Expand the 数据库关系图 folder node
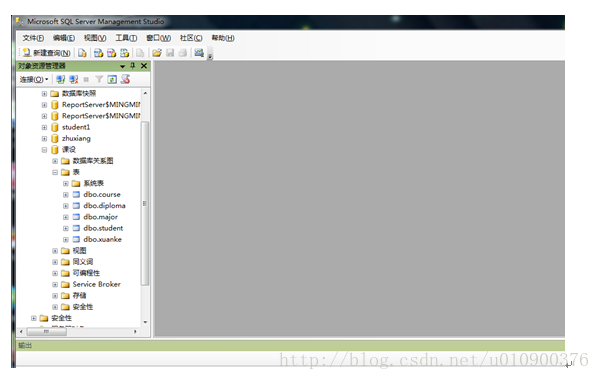The height and width of the screenshot is (380, 600). pyautogui.click(x=55, y=161)
